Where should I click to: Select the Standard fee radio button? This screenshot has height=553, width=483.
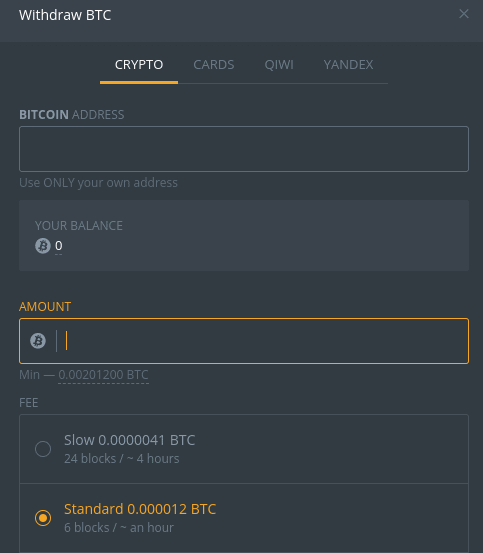[43, 518]
